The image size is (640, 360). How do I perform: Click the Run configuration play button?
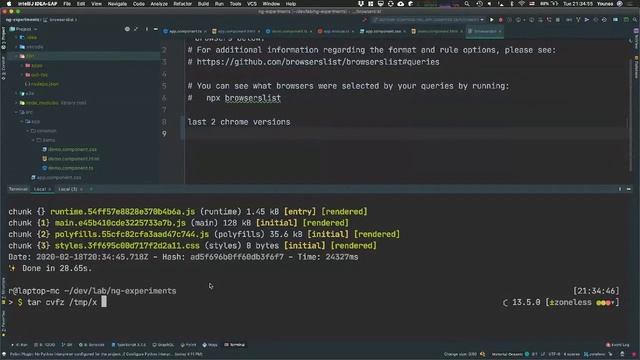(x=491, y=20)
